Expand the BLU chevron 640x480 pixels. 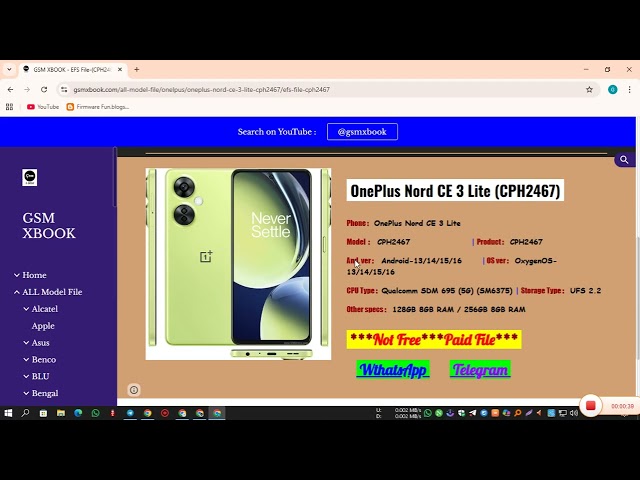pos(26,376)
